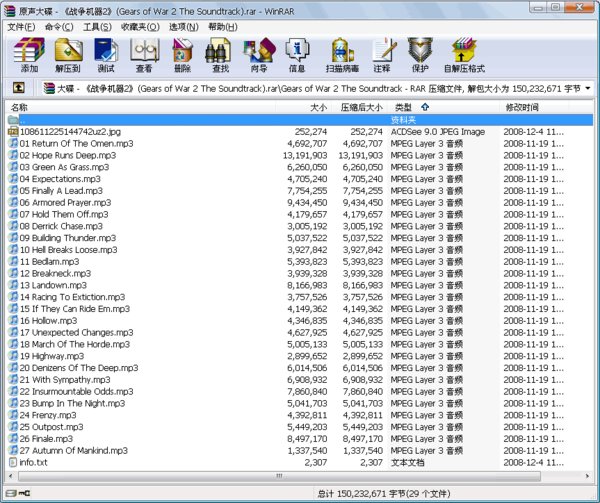
Task: Click the JPEG icon of 108611225144742uz2.jpg
Action: [x=13, y=132]
